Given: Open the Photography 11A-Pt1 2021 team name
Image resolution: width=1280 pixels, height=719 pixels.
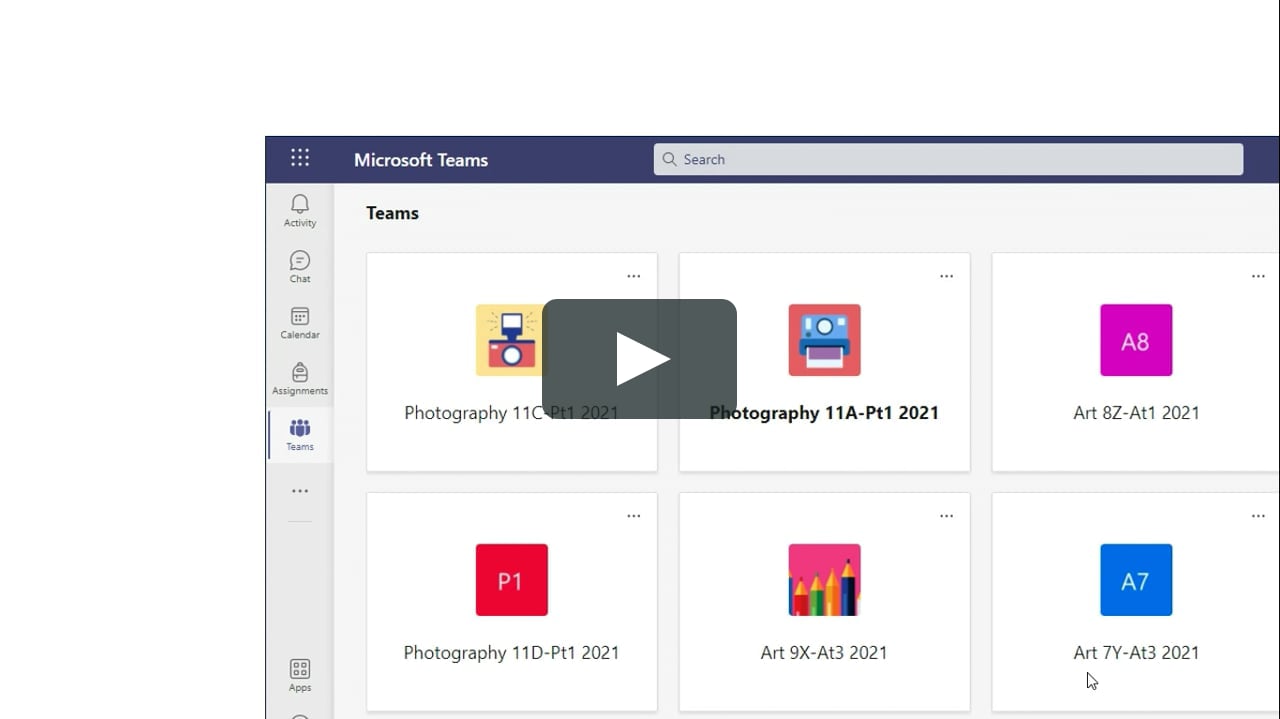Looking at the screenshot, I should pos(824,412).
